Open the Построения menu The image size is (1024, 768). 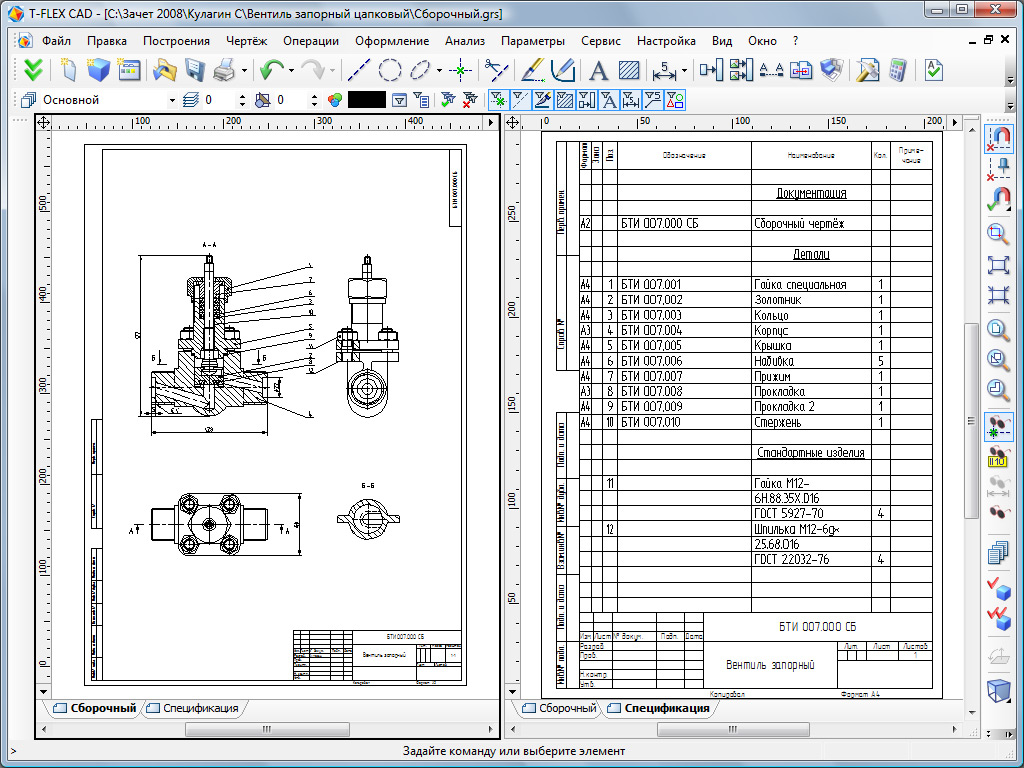pyautogui.click(x=176, y=40)
